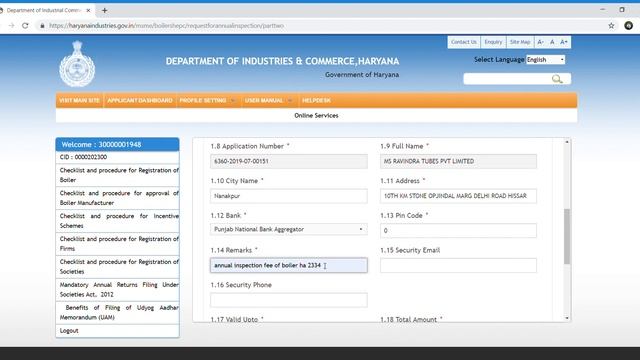
Task: Open the browser profile avatar icon
Action: point(628,26)
